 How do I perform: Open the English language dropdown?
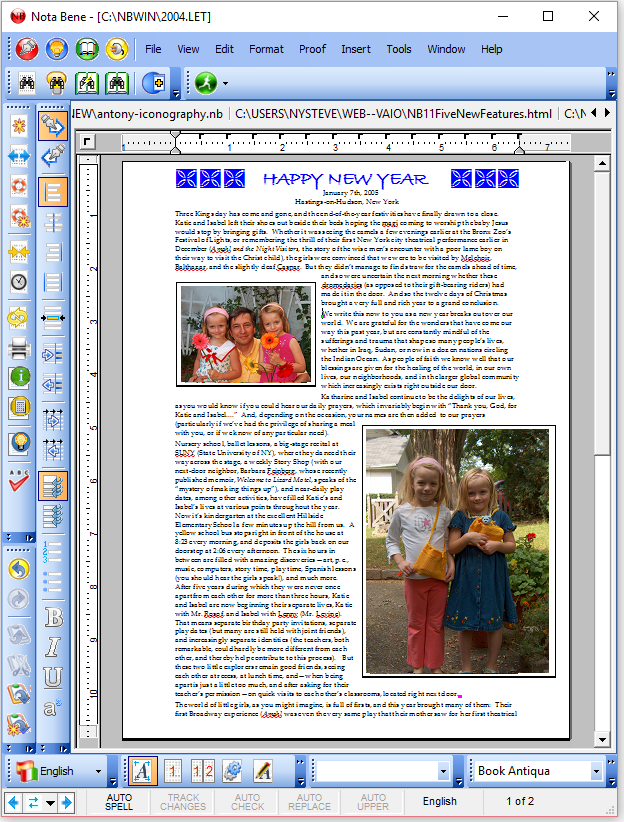[x=99, y=771]
